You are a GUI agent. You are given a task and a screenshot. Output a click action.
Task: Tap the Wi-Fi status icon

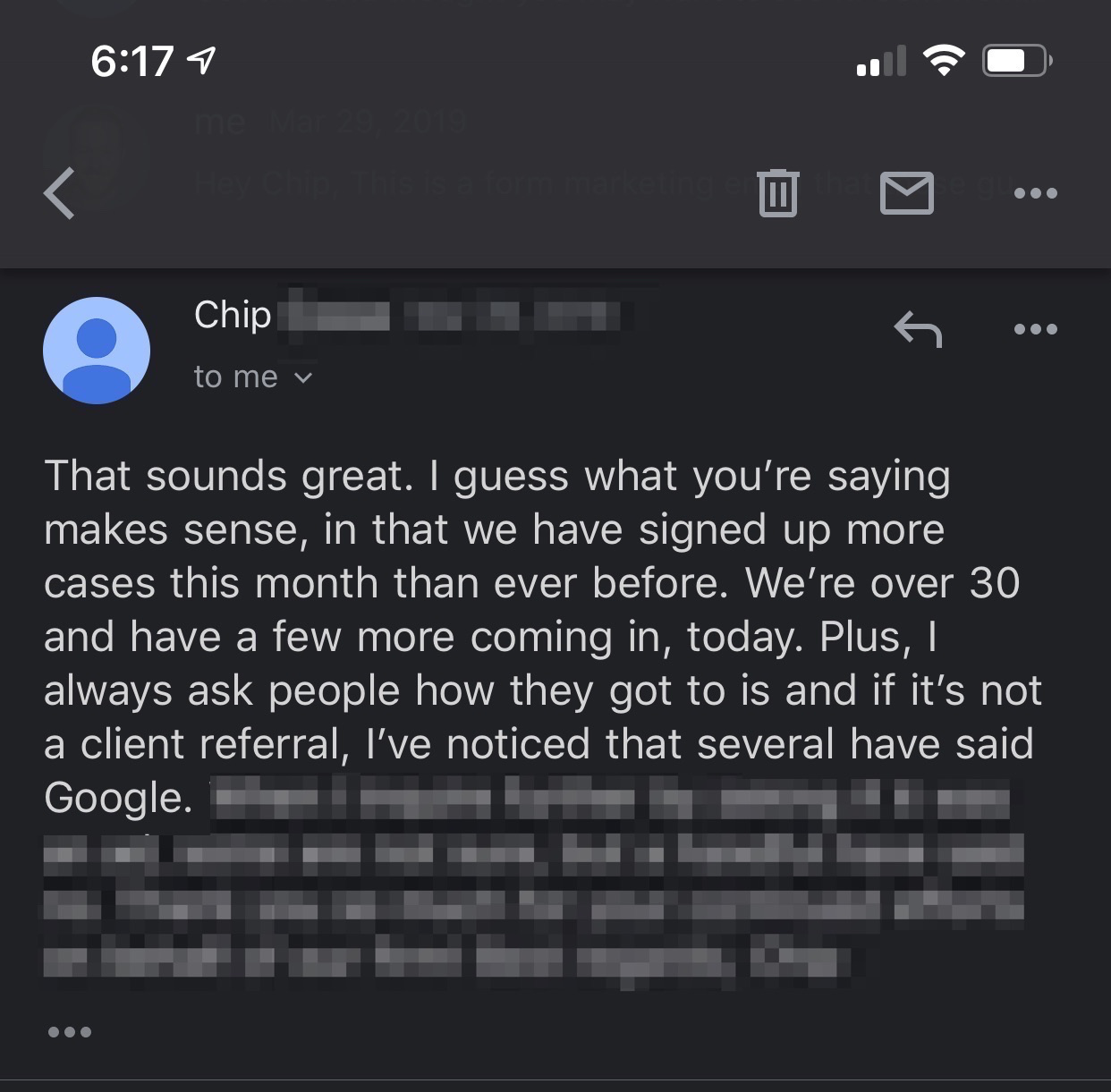click(943, 61)
